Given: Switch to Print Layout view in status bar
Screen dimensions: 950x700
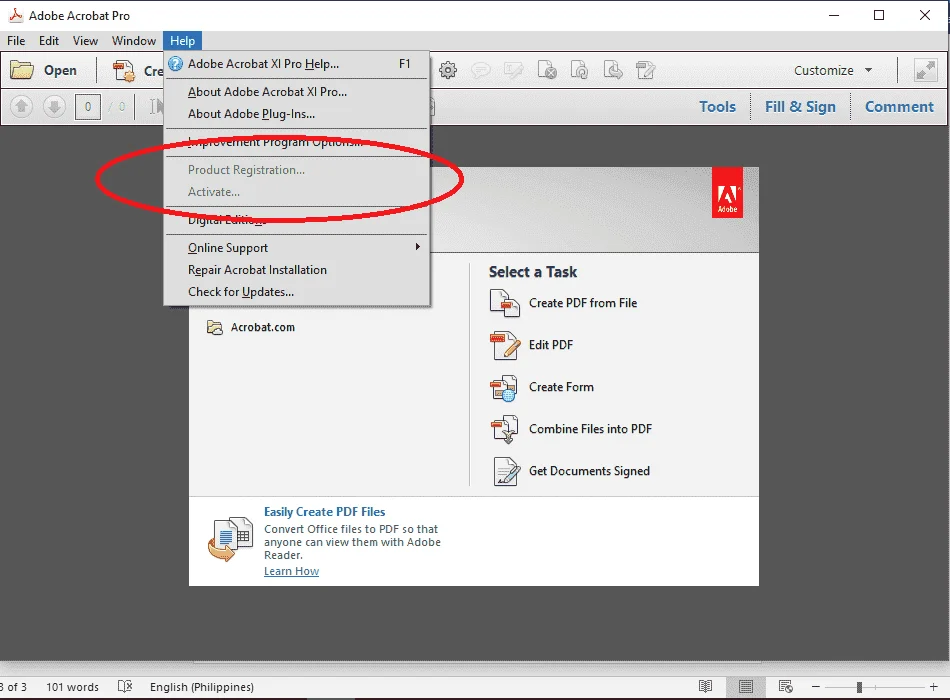Looking at the screenshot, I should [x=746, y=686].
